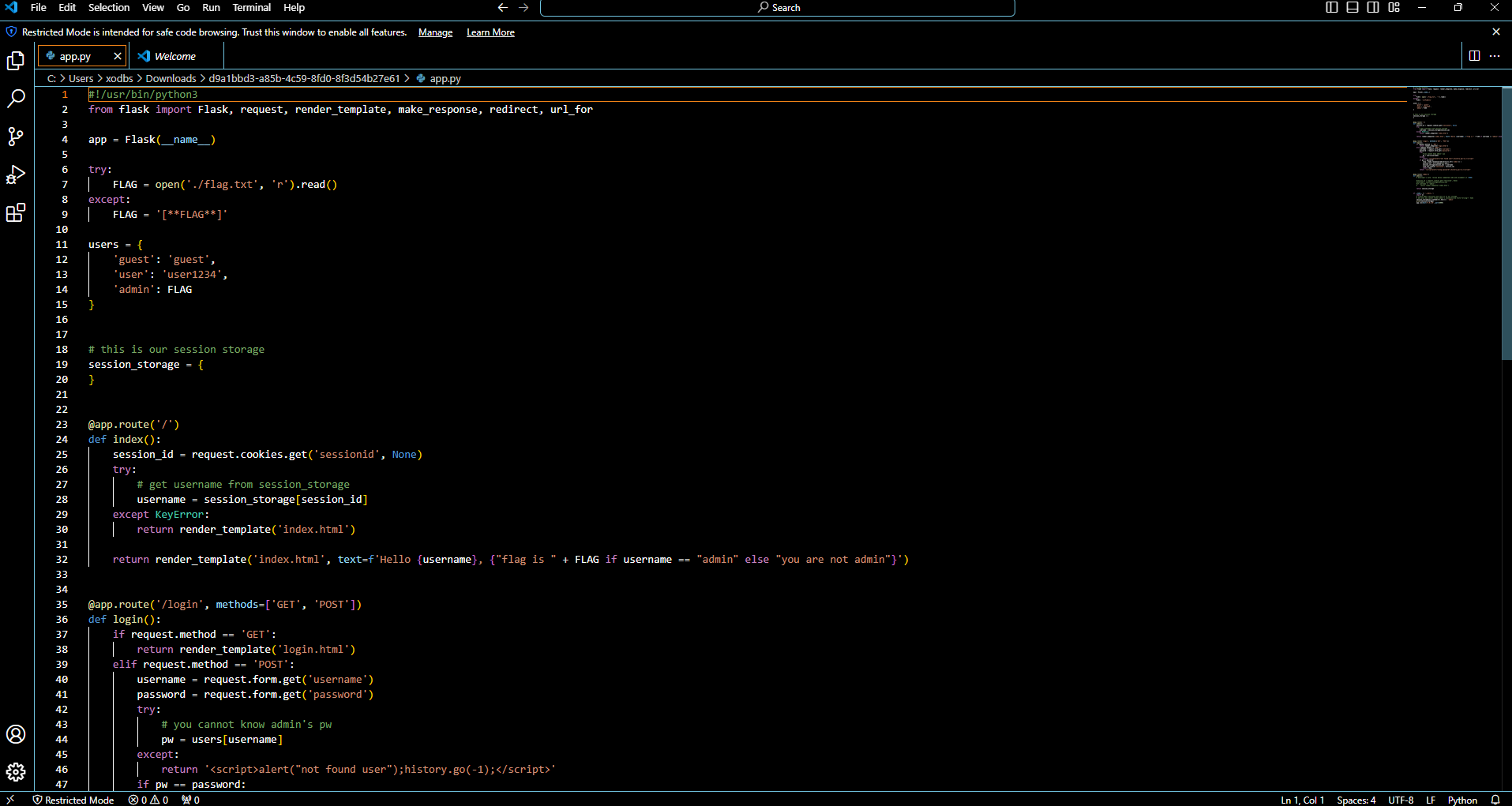
Task: Click 'session_storage = {' on line 19
Action: click(x=146, y=364)
